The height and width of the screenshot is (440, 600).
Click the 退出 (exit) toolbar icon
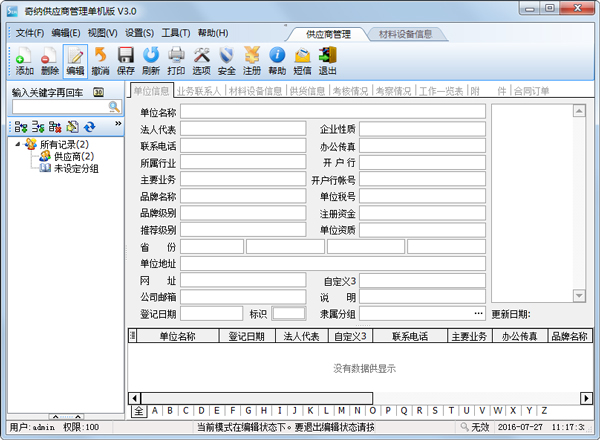328,61
